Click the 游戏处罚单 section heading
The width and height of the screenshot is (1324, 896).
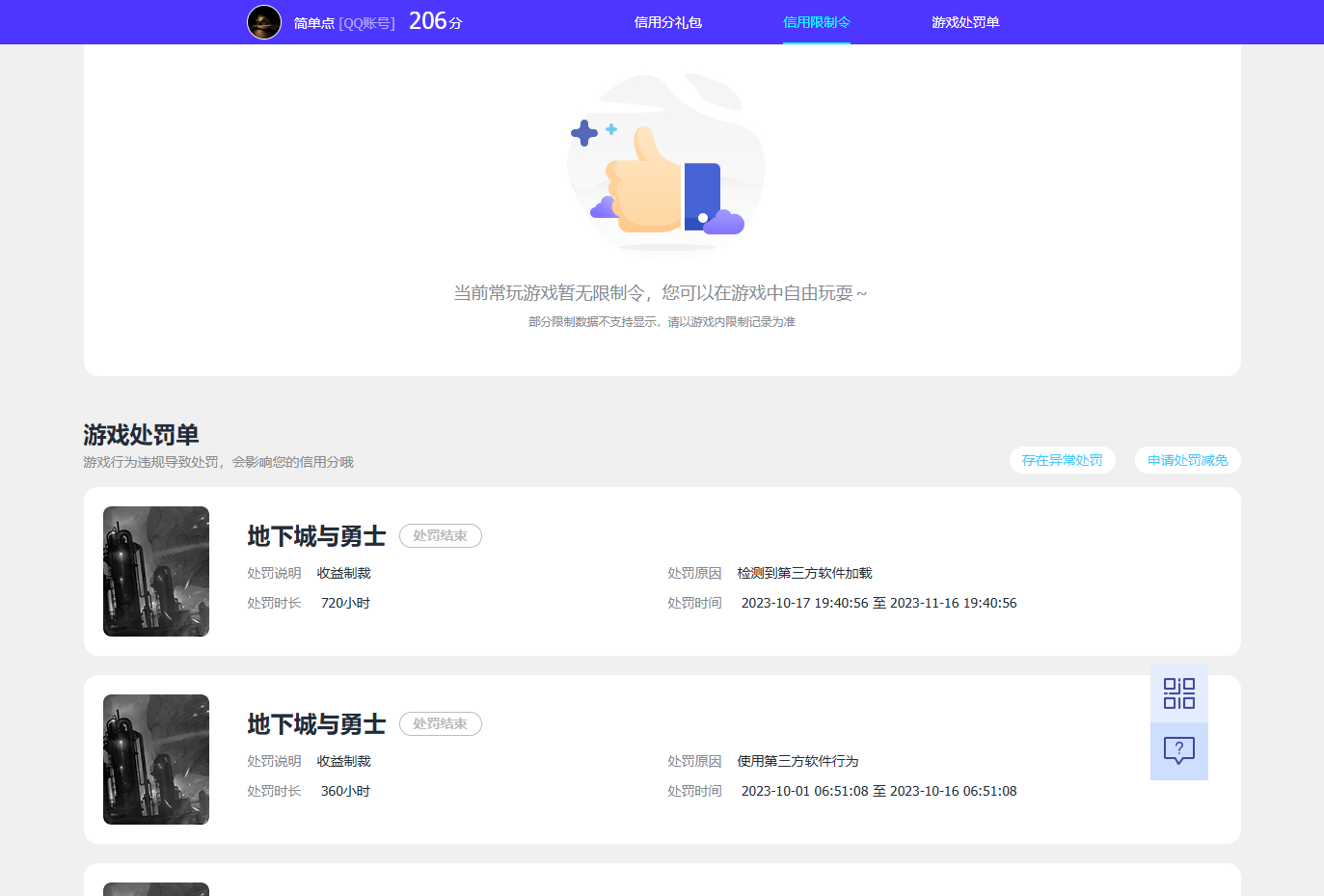point(141,435)
